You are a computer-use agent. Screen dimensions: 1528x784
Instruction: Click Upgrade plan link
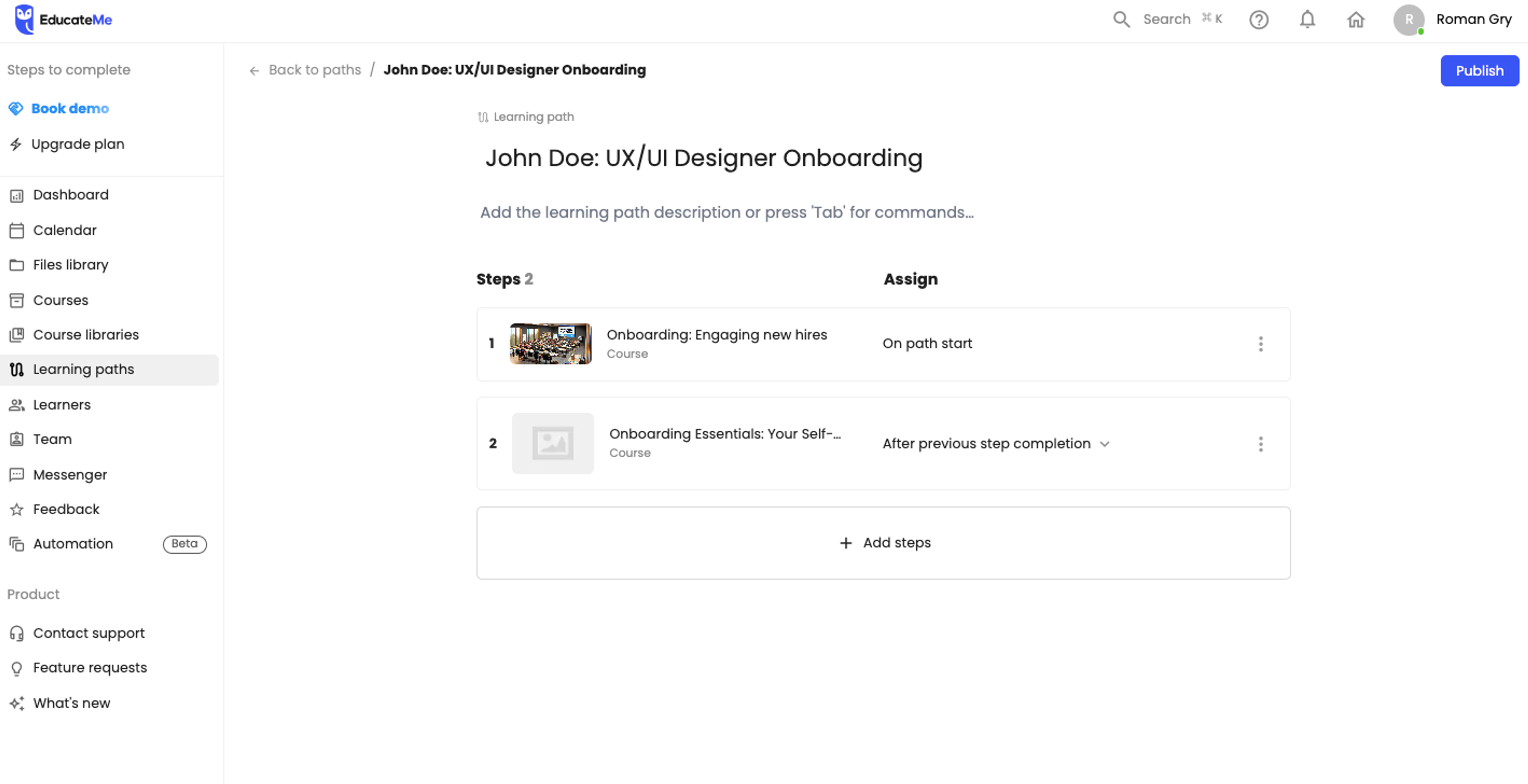(x=78, y=144)
